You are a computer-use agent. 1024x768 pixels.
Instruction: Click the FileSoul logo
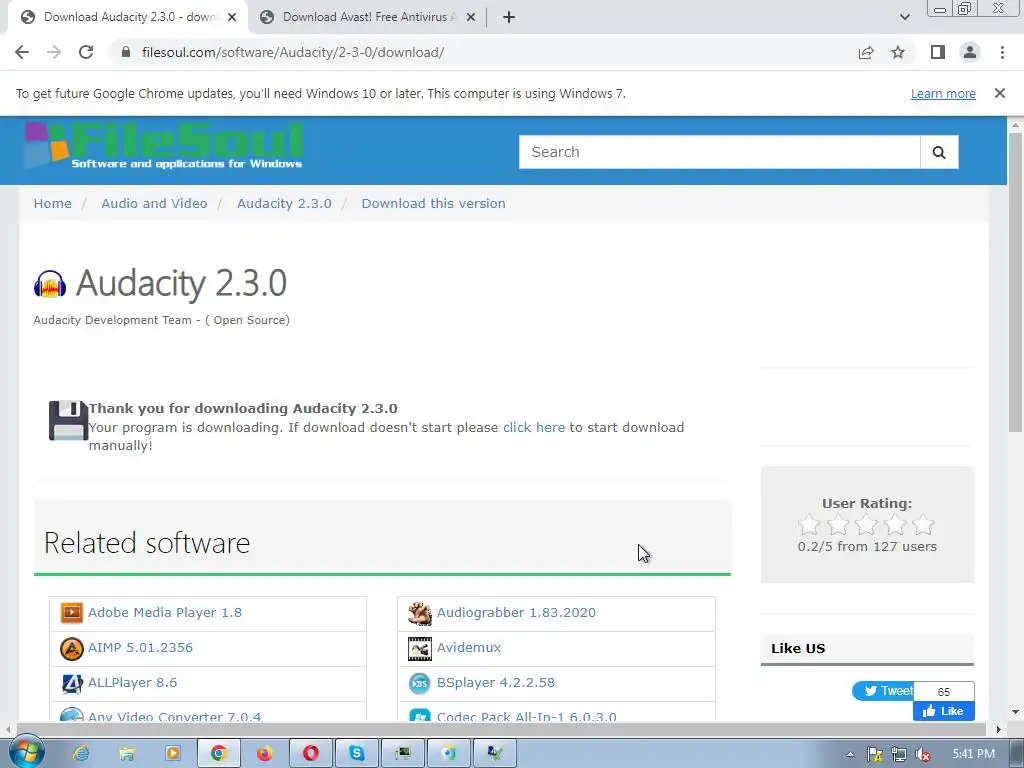click(164, 146)
